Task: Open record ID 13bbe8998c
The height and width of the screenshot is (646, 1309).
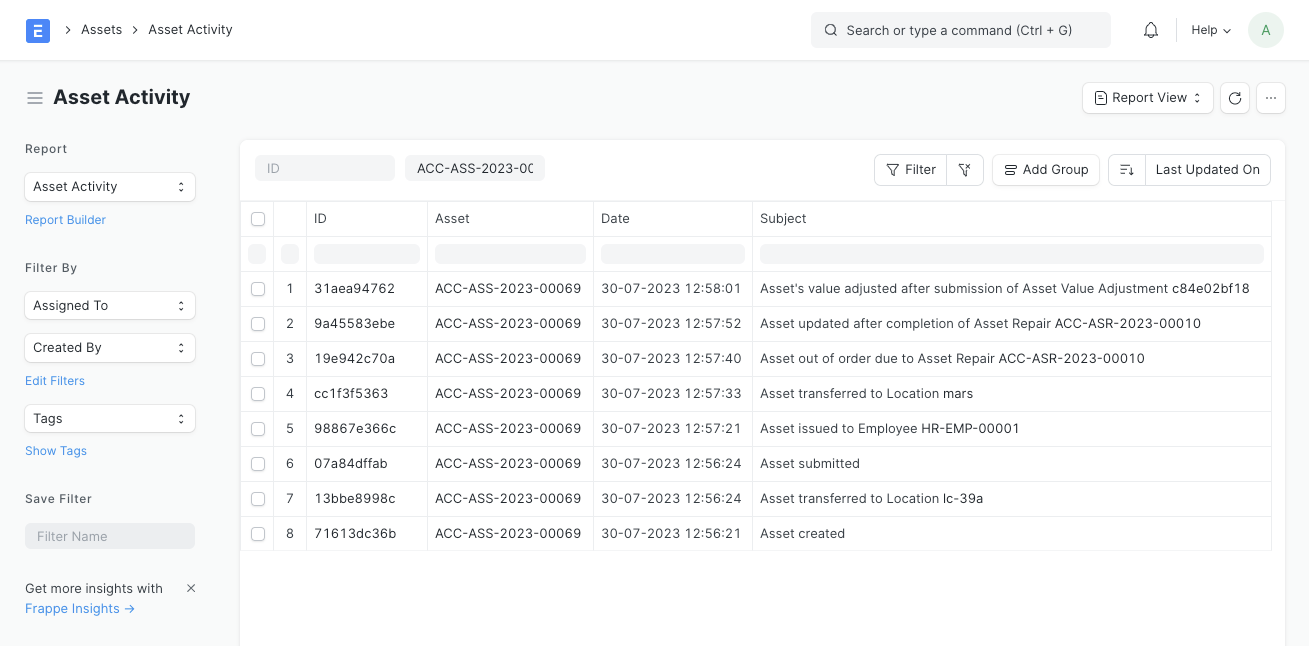Action: [355, 499]
